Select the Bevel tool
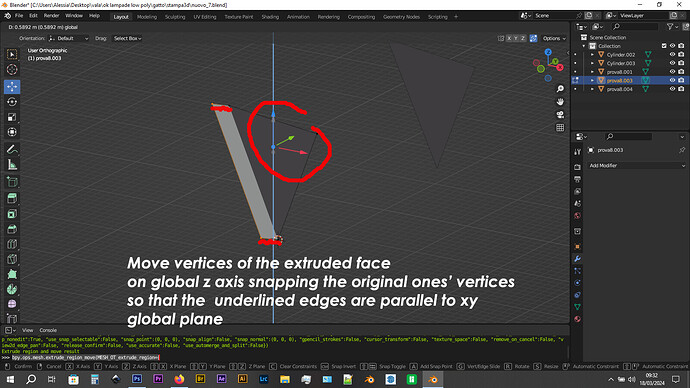Viewport: 690px width, 388px height. (12, 229)
